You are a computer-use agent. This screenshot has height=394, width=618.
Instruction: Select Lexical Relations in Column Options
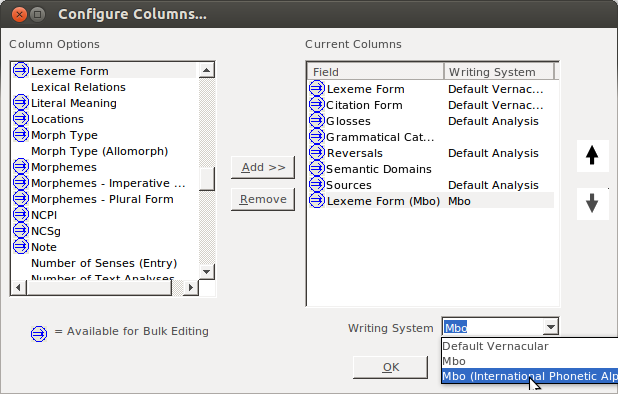(x=78, y=87)
